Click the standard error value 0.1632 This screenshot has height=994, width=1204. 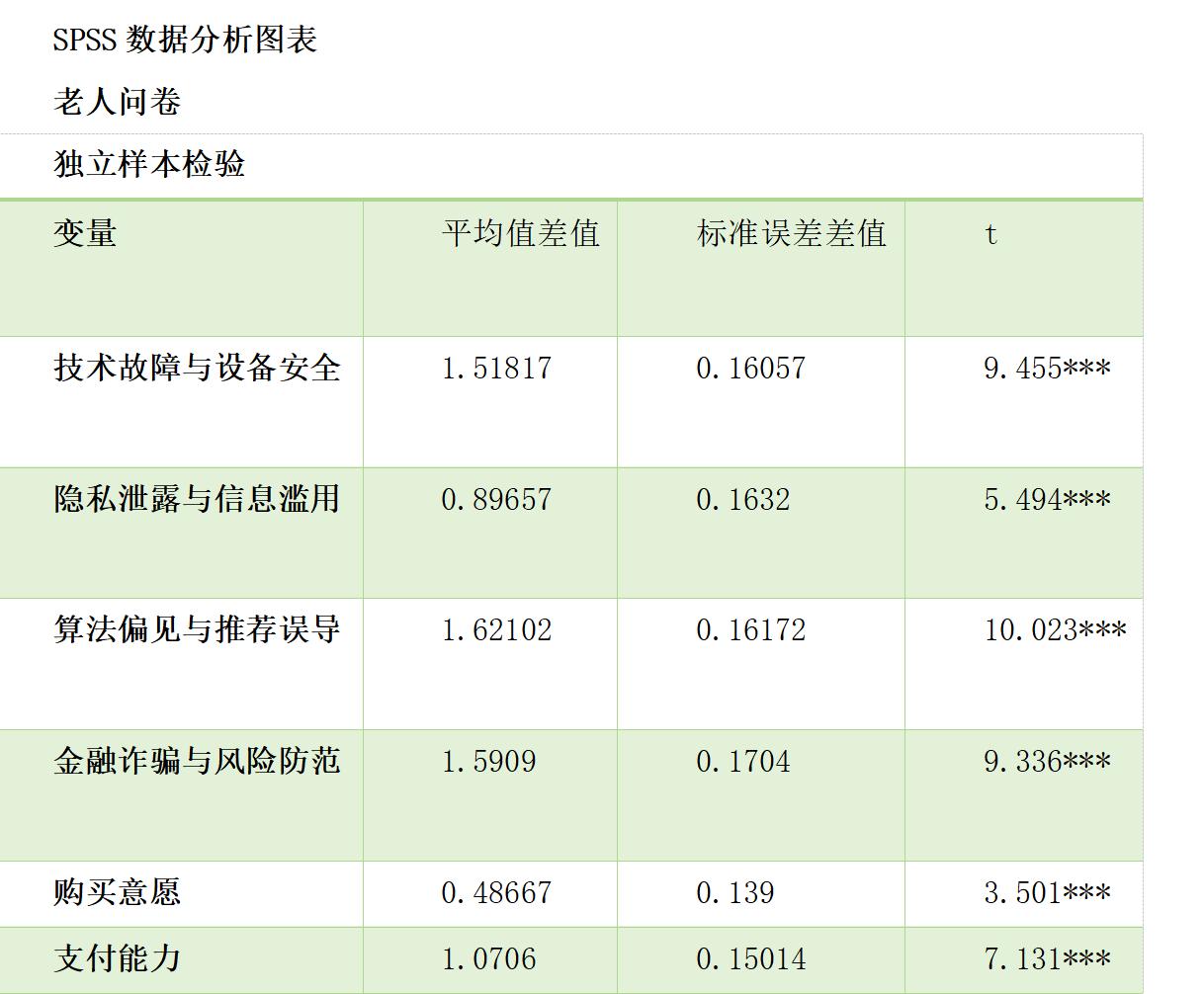pos(742,500)
